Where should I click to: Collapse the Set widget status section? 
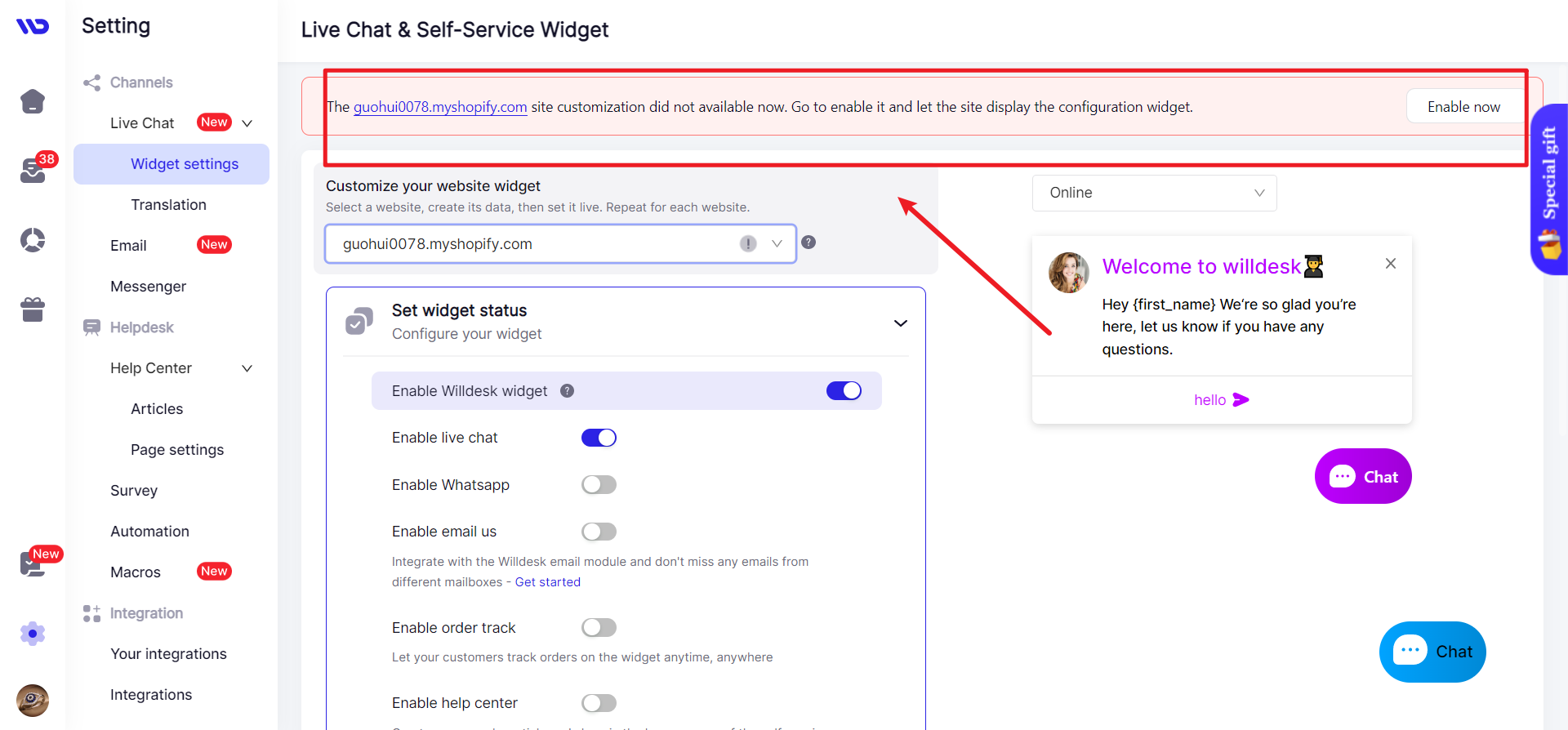click(901, 323)
